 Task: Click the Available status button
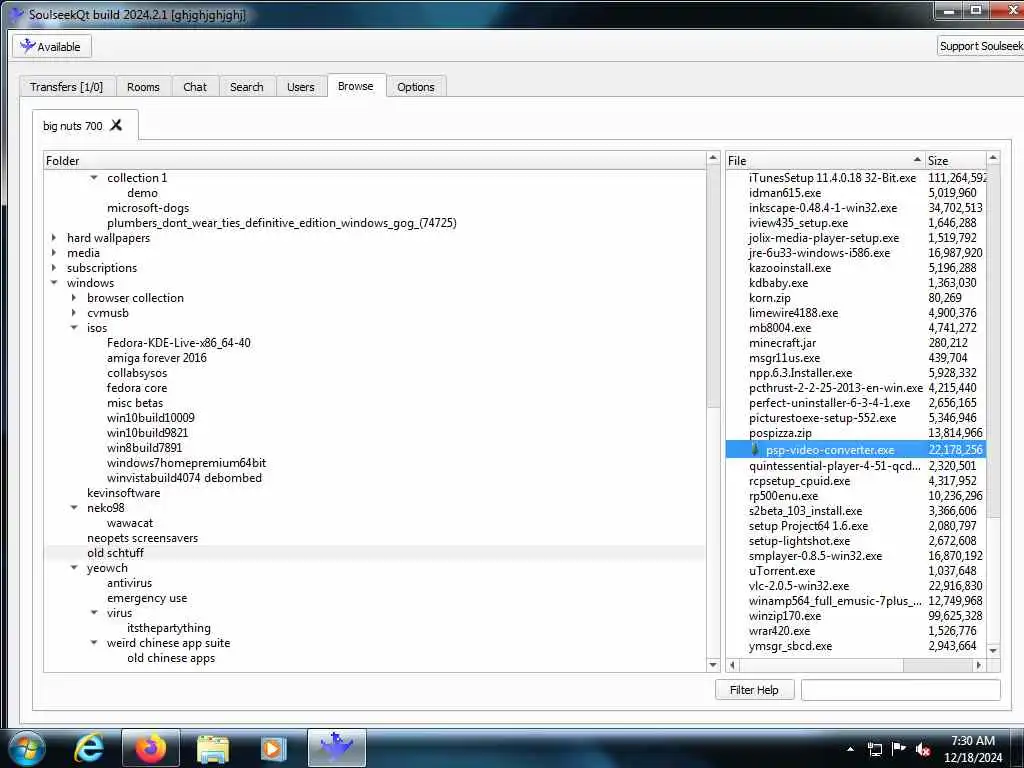(x=52, y=46)
